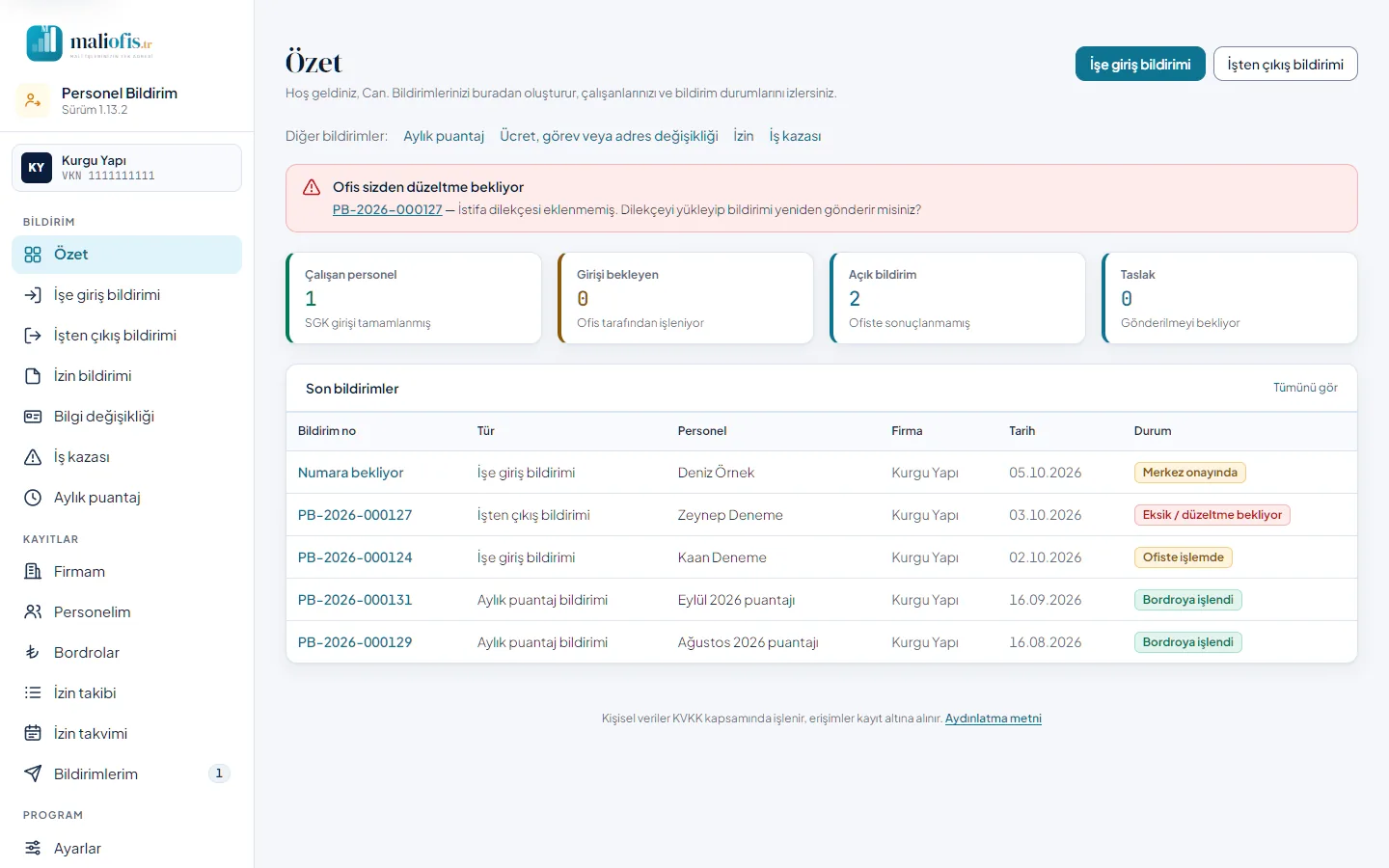Click the Ayarlar sliders icon

coord(33,849)
